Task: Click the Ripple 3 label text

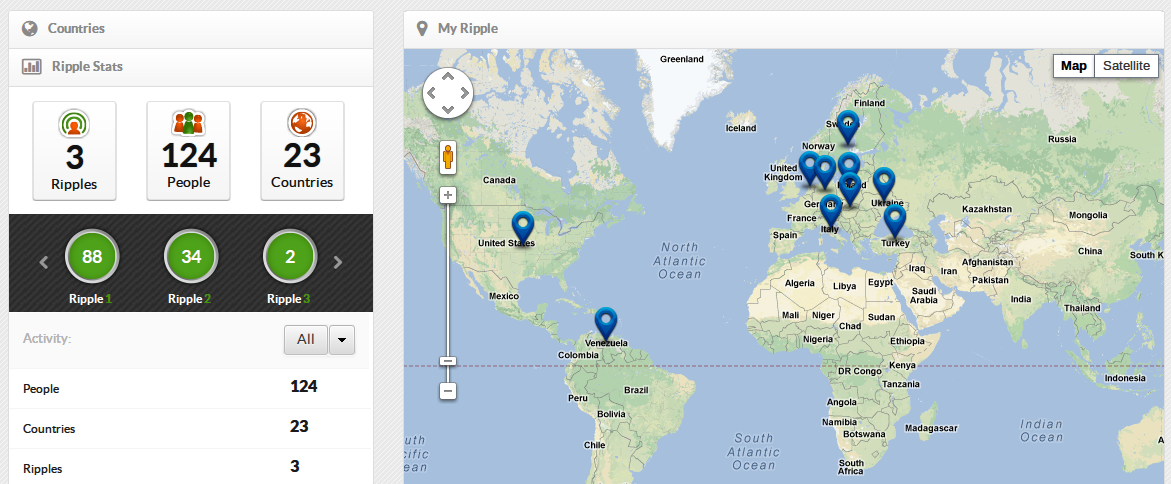Action: pyautogui.click(x=288, y=299)
